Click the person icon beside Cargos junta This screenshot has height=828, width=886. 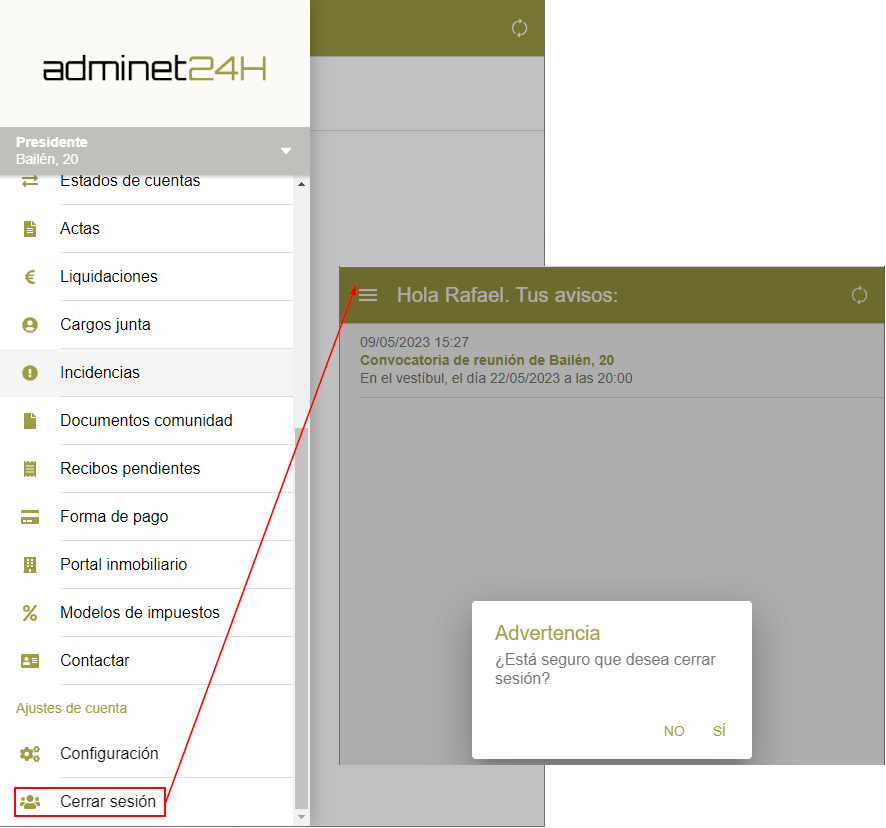(x=30, y=325)
